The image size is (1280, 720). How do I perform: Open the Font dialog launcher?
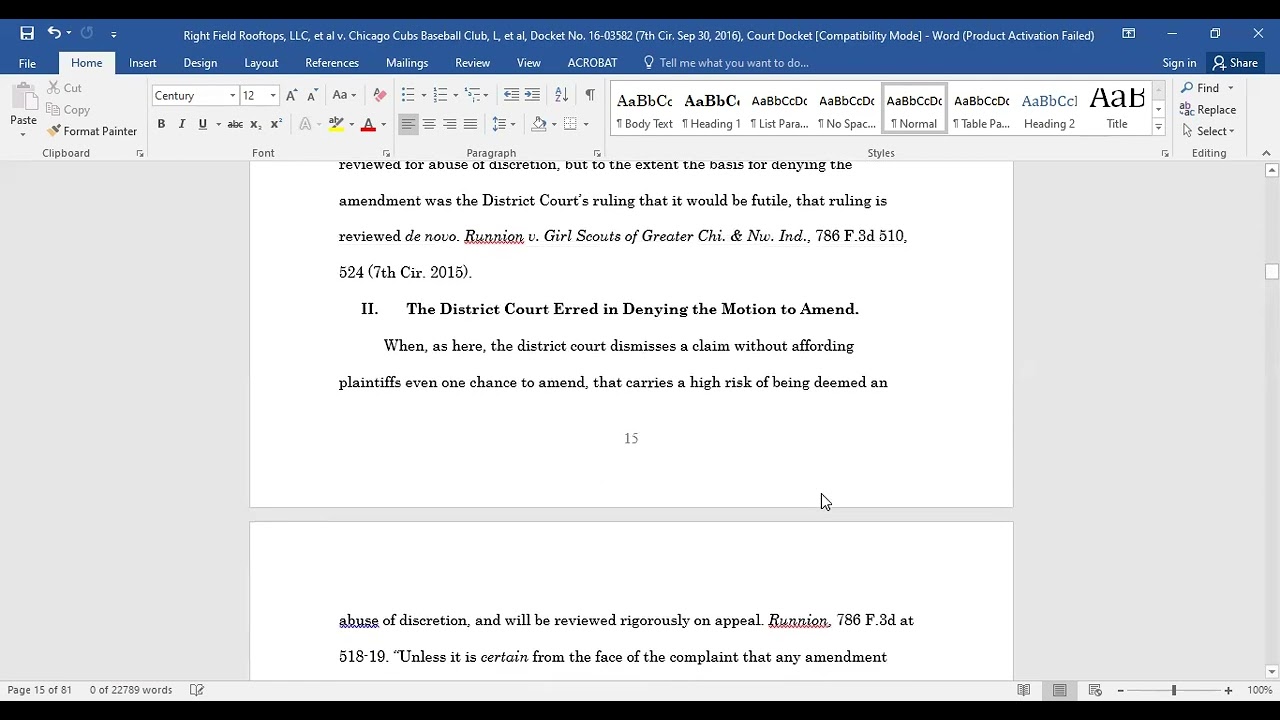(x=387, y=154)
